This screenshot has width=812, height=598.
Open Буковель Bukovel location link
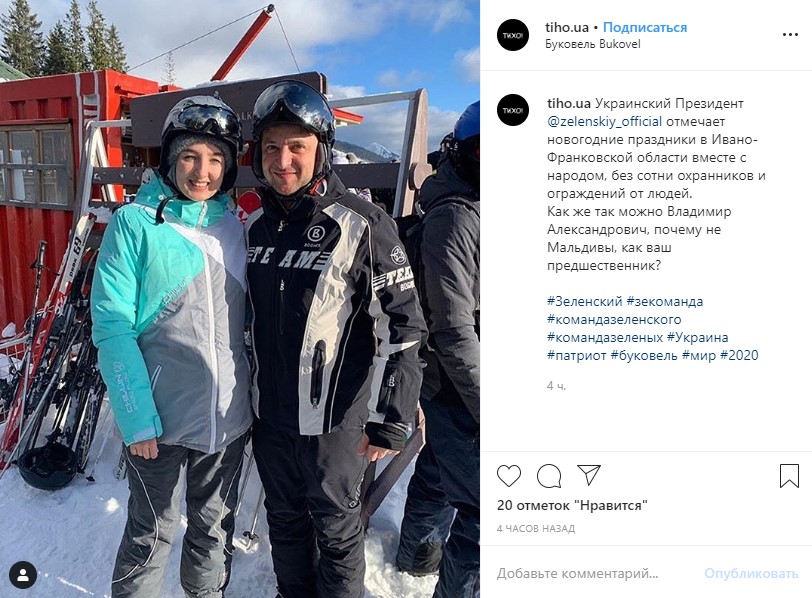pos(592,44)
